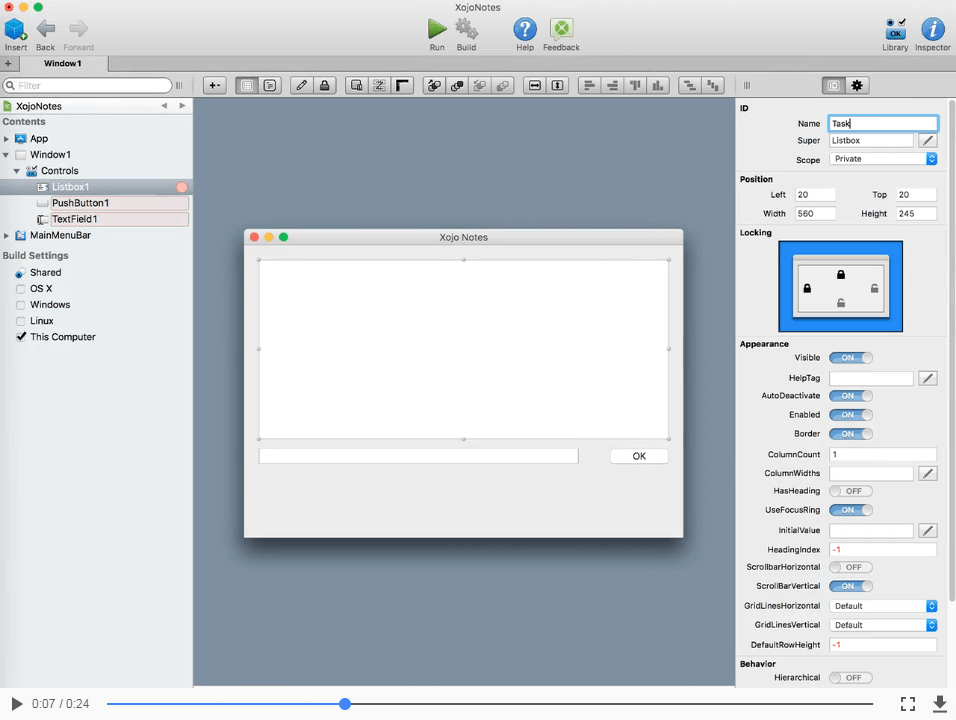Align controls right edges icon
956x720 pixels.
613,85
